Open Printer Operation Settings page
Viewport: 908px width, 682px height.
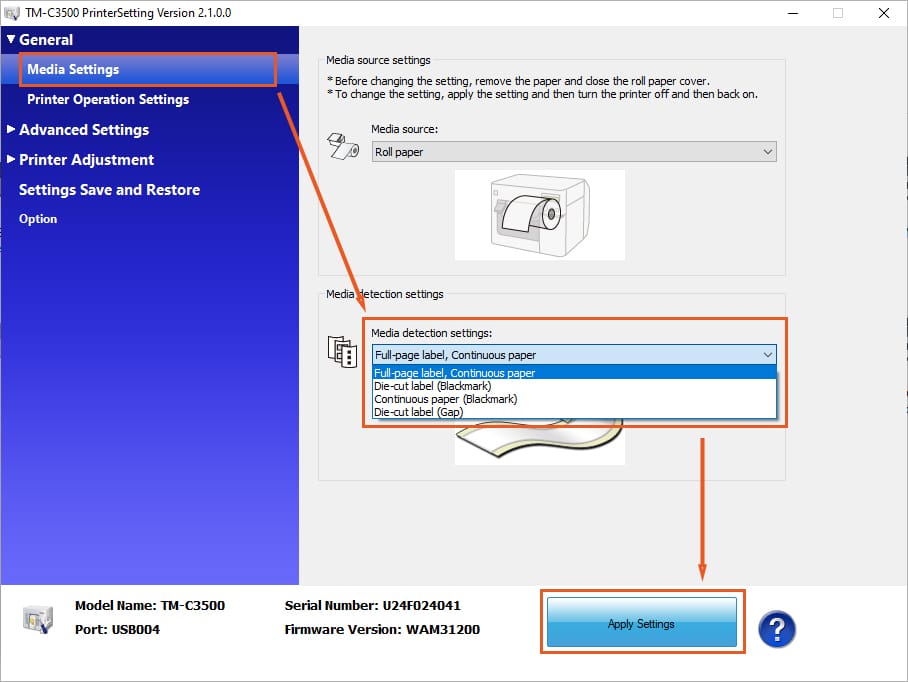[108, 100]
